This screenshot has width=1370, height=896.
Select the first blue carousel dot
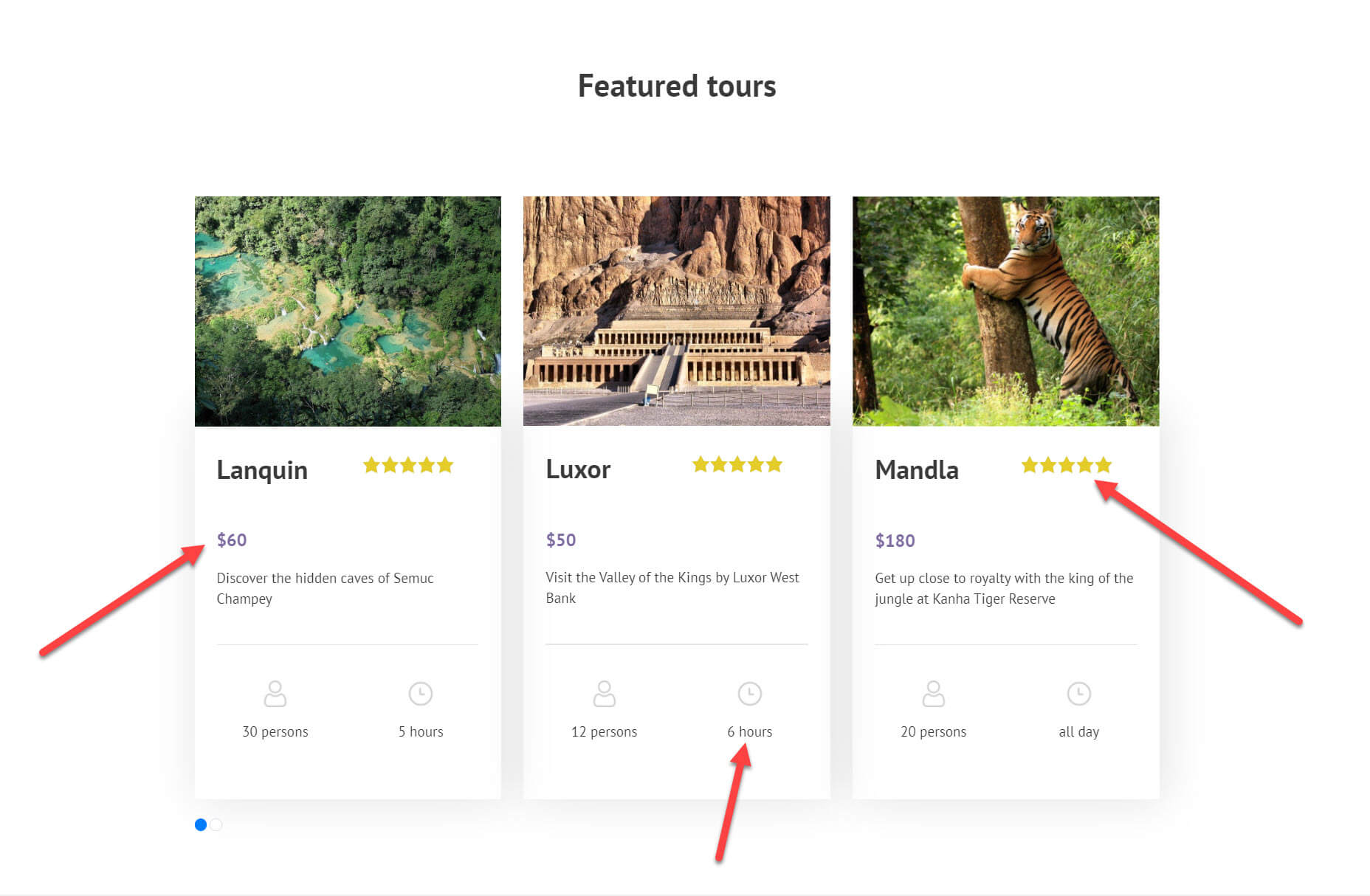click(201, 824)
